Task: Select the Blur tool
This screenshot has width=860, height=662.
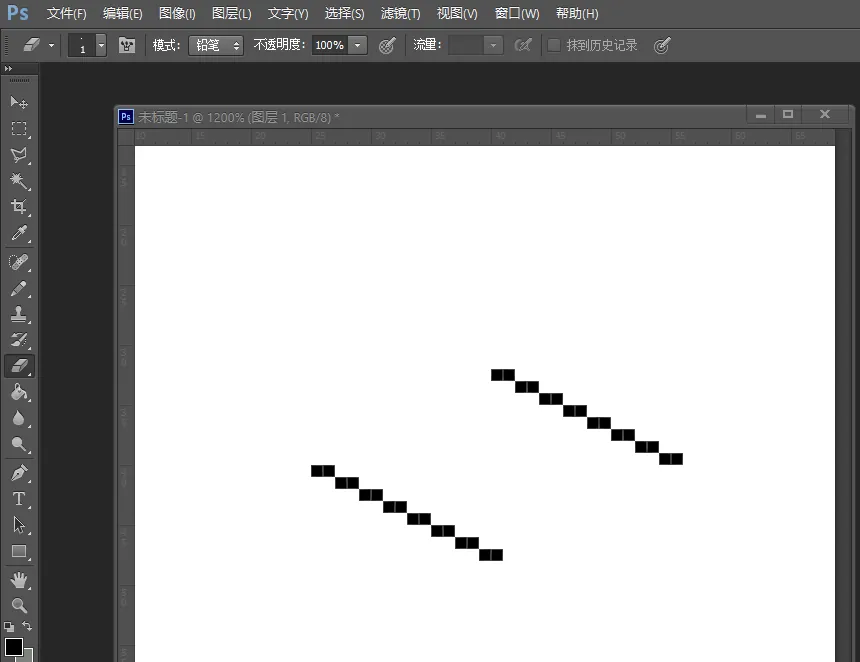Action: point(19,418)
